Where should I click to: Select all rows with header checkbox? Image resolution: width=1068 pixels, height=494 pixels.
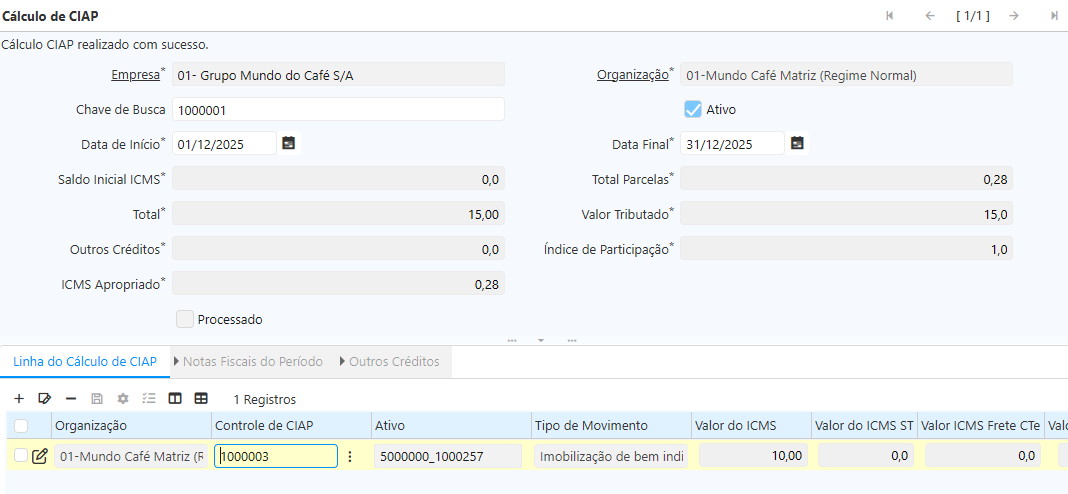coord(21,426)
